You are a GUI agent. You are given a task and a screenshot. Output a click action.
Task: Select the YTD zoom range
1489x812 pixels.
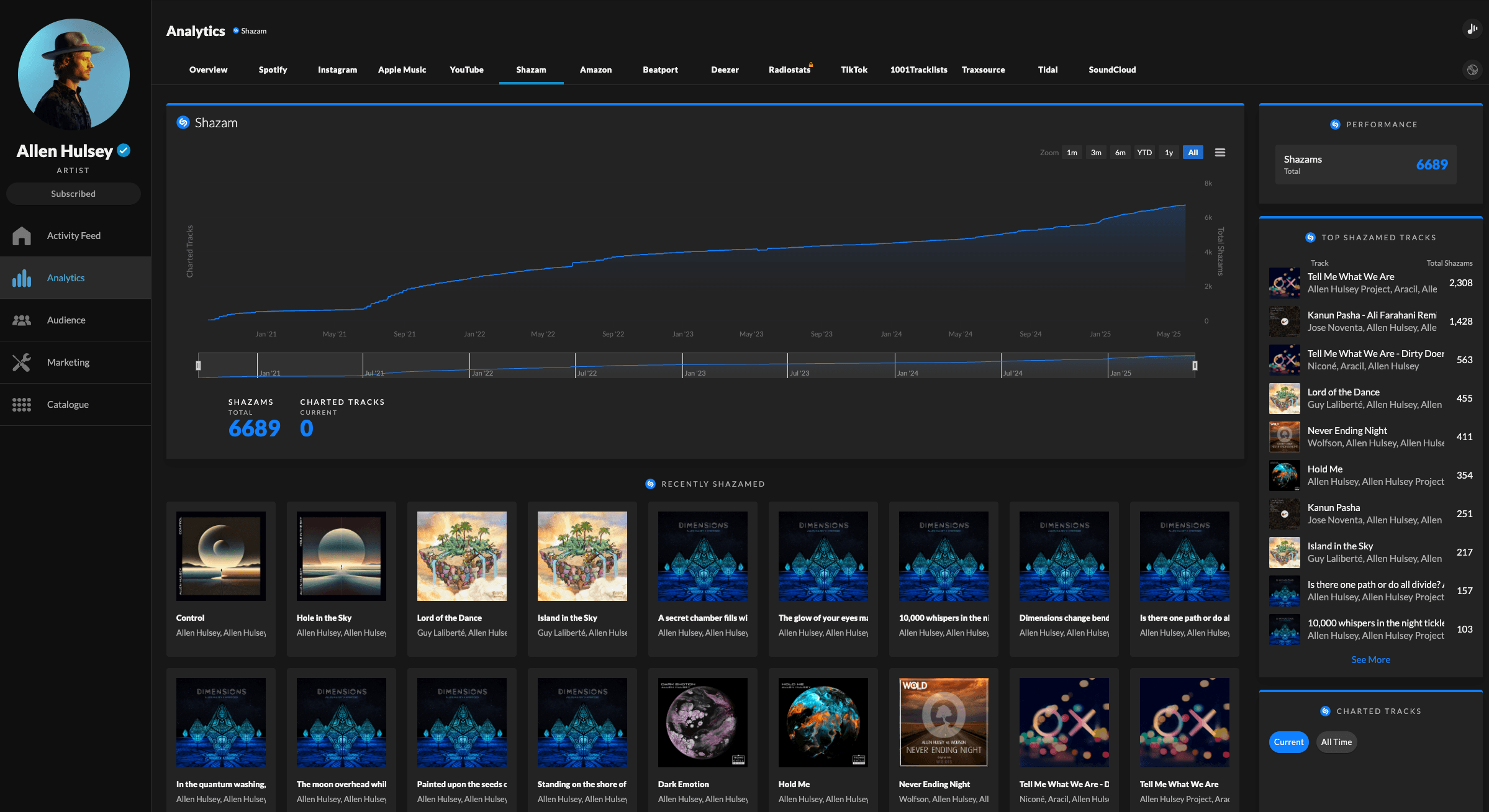1144,152
